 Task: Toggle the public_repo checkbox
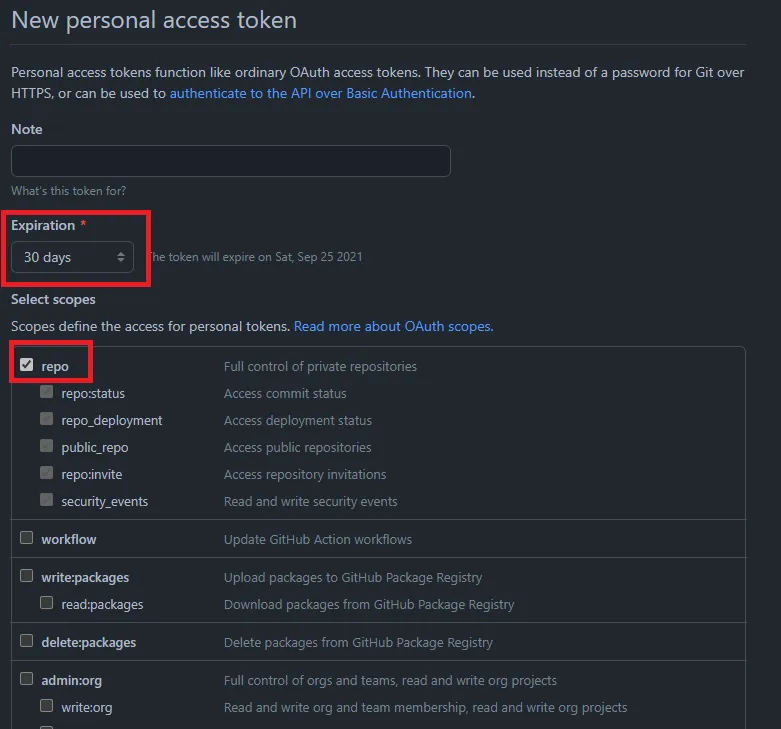pos(47,446)
